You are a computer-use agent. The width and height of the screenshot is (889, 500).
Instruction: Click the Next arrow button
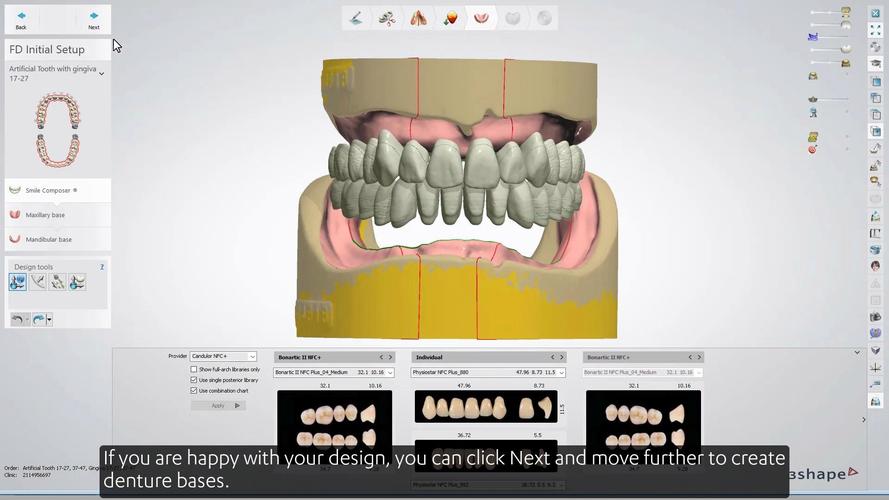point(93,18)
